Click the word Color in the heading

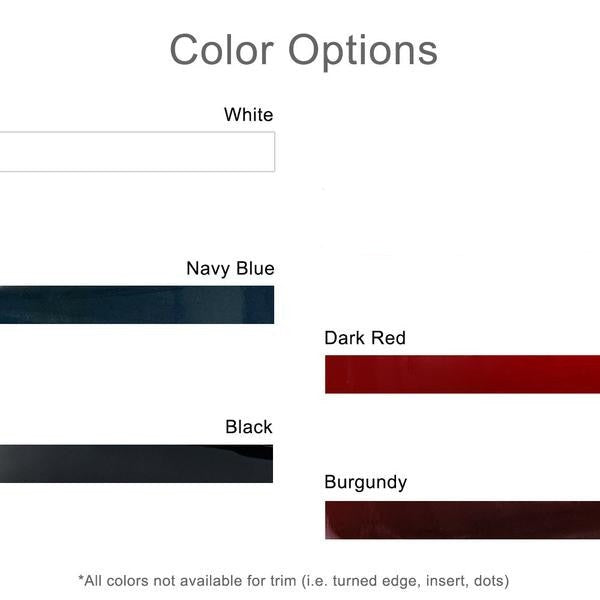tap(223, 50)
